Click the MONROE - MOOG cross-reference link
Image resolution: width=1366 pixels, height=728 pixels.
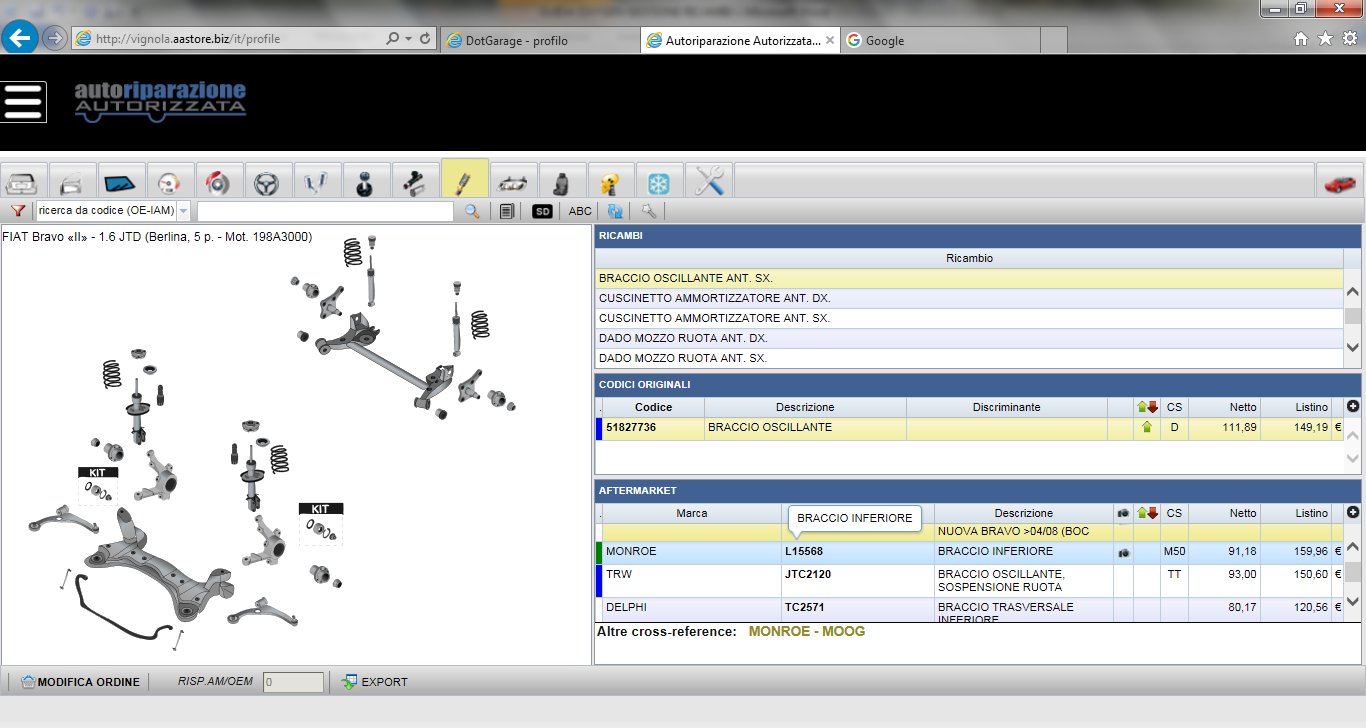(x=807, y=632)
